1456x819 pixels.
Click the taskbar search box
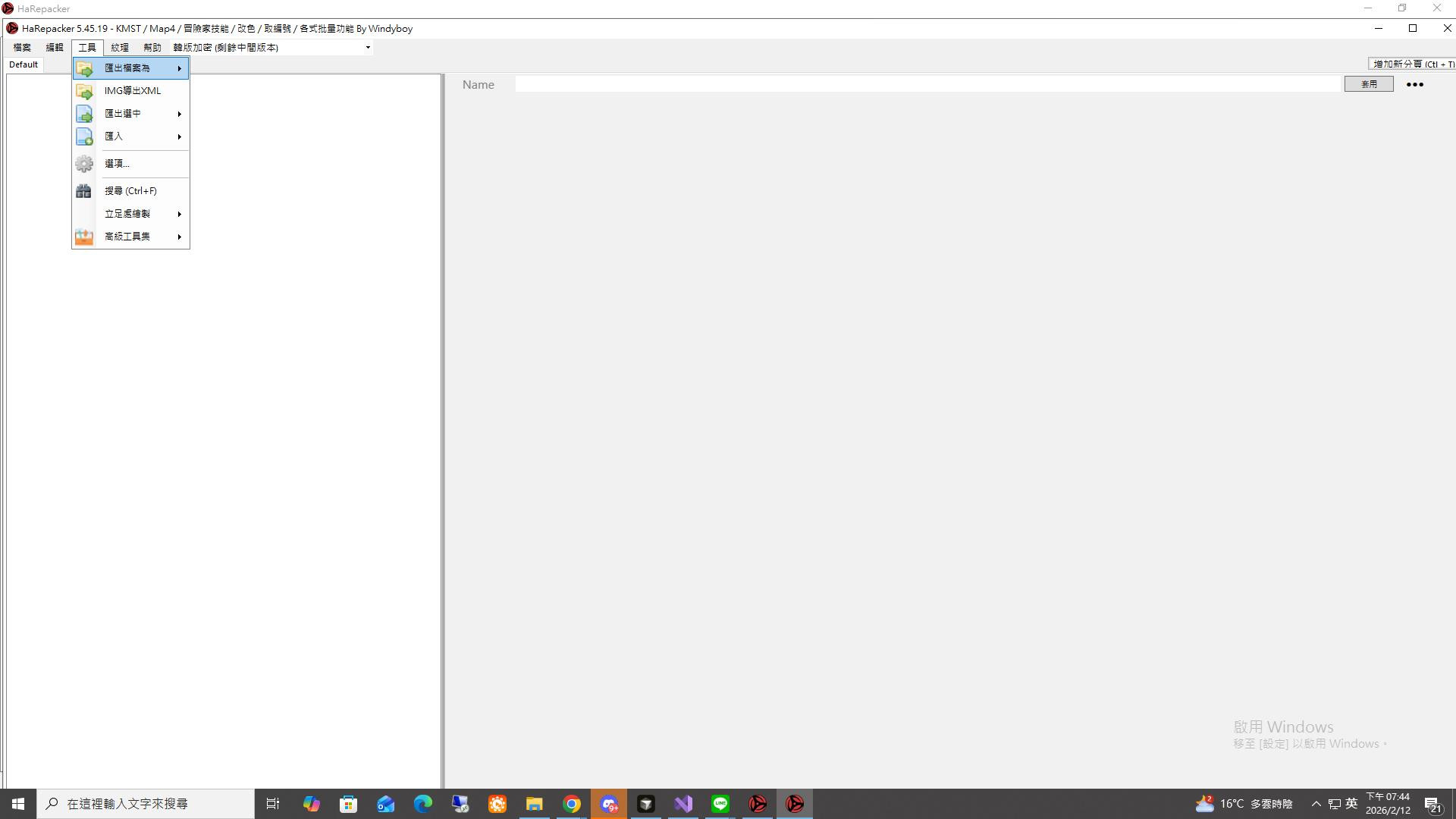click(x=146, y=804)
